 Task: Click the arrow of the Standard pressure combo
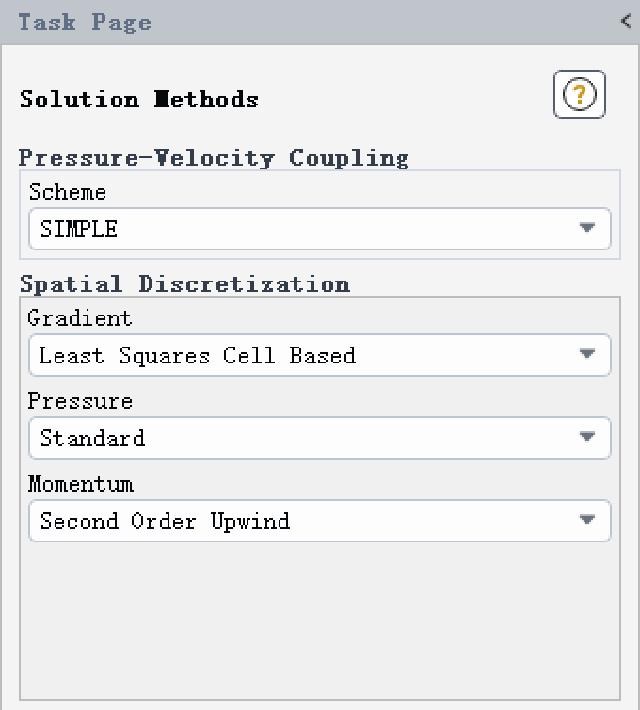587,437
